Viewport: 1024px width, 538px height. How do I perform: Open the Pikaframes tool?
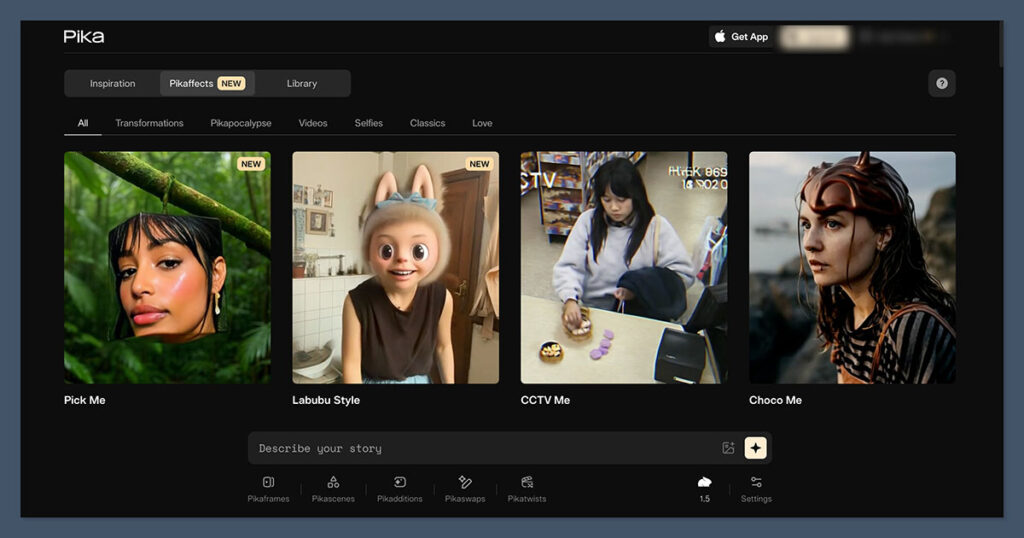tap(268, 489)
